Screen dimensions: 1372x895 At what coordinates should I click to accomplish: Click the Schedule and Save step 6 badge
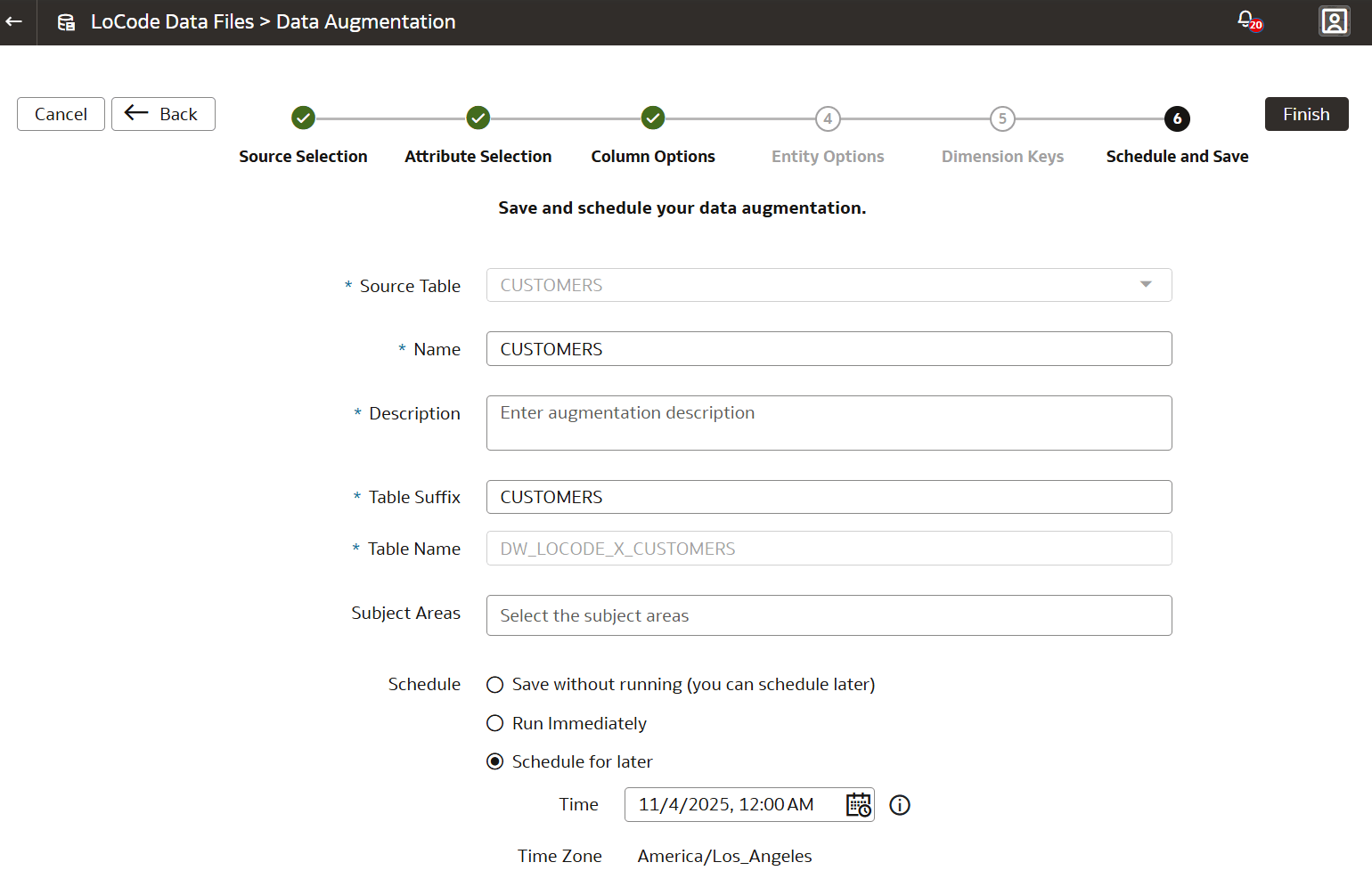coord(1177,118)
